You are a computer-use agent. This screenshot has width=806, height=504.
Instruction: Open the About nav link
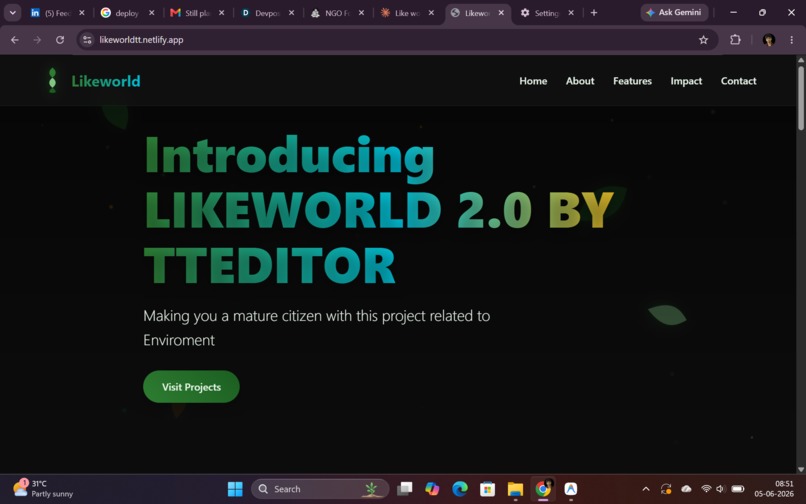click(x=580, y=81)
